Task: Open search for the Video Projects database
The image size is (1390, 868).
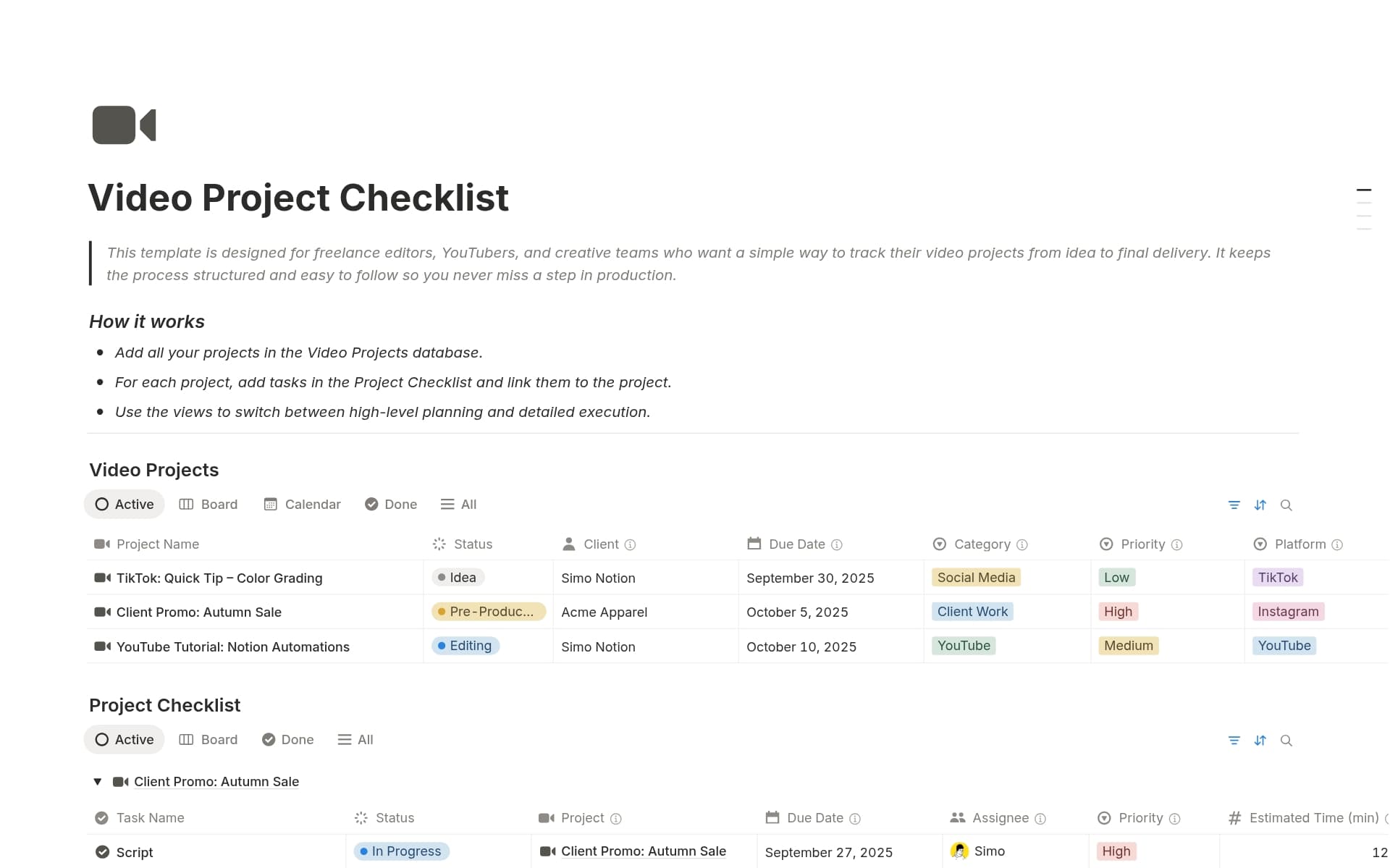Action: coord(1286,505)
